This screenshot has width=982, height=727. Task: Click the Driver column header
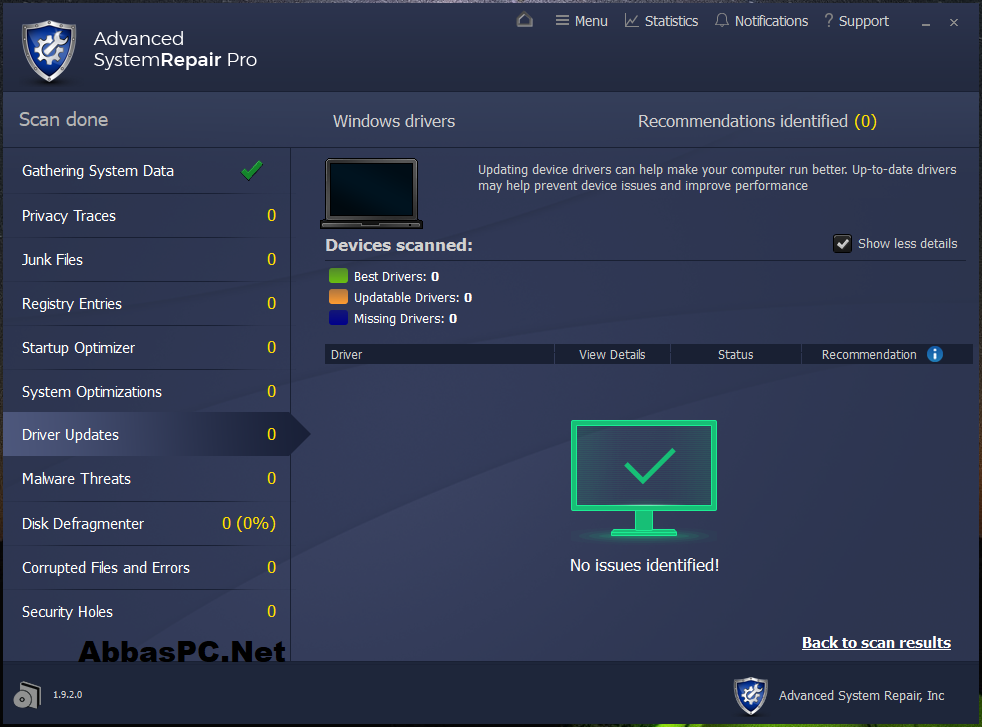click(x=439, y=354)
